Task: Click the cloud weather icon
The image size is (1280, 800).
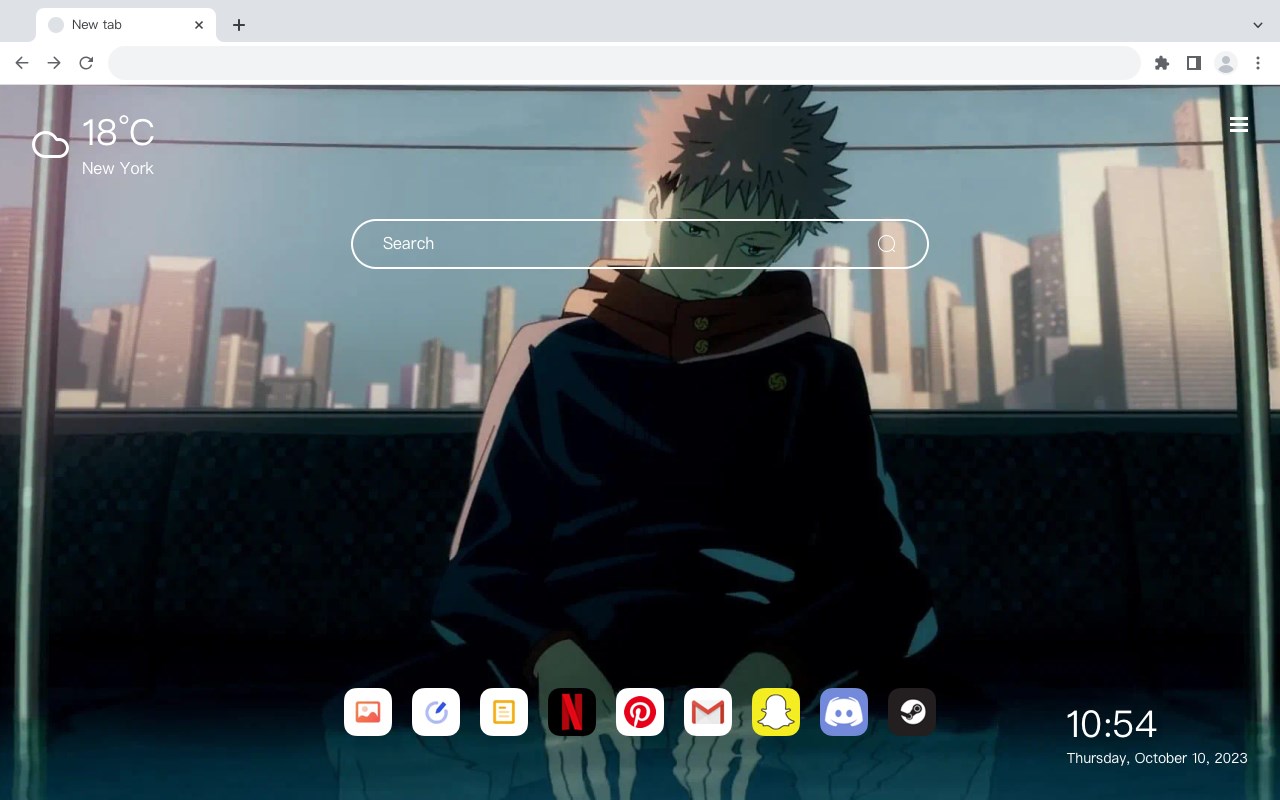Action: [50, 146]
